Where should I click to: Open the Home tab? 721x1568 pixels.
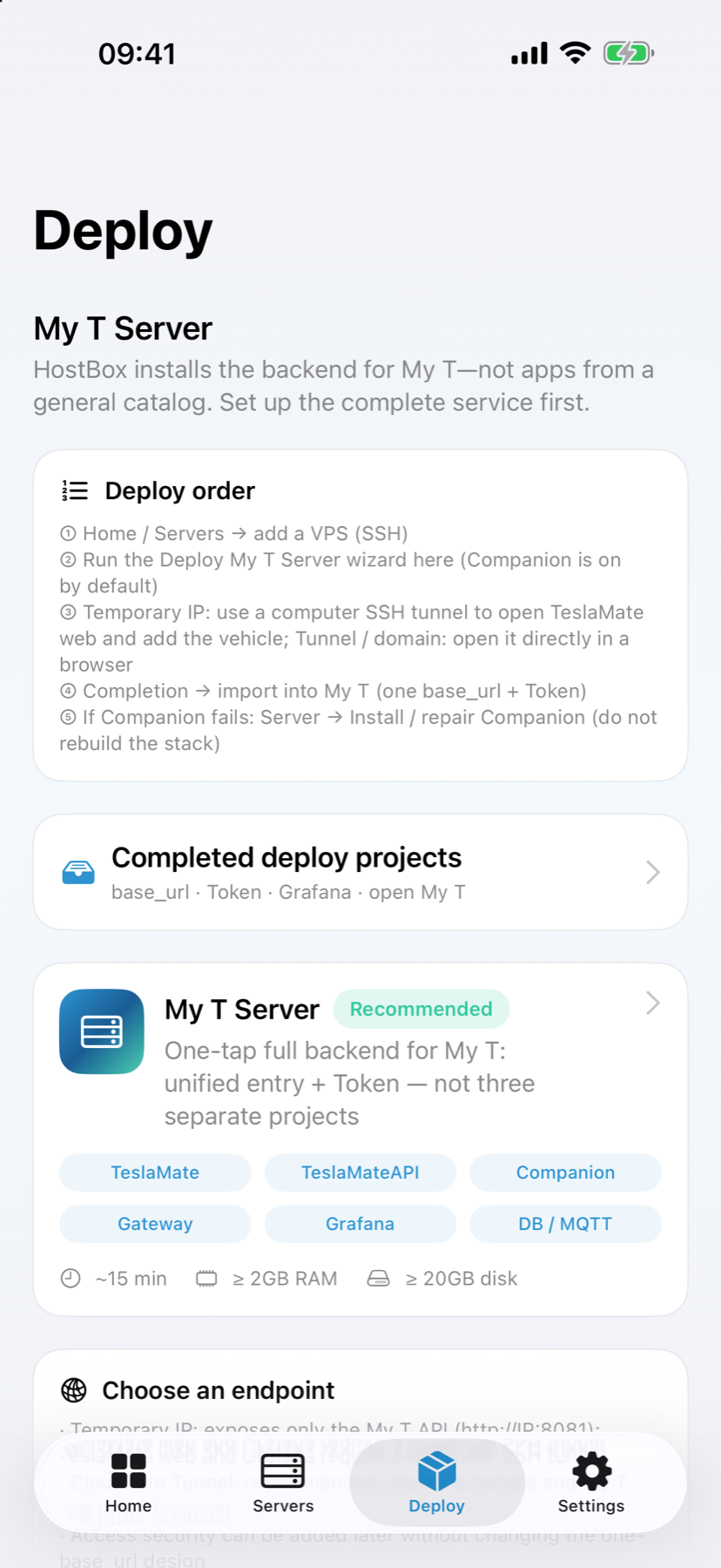click(128, 1483)
